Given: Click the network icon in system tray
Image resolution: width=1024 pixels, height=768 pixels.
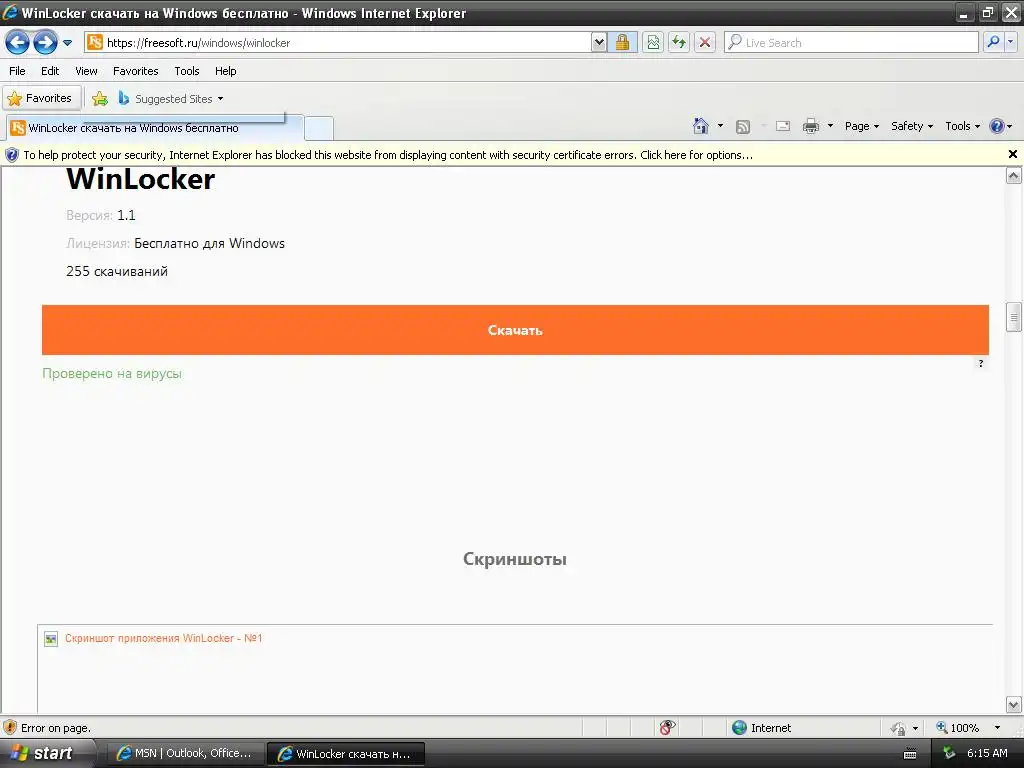Looking at the screenshot, I should 949,754.
